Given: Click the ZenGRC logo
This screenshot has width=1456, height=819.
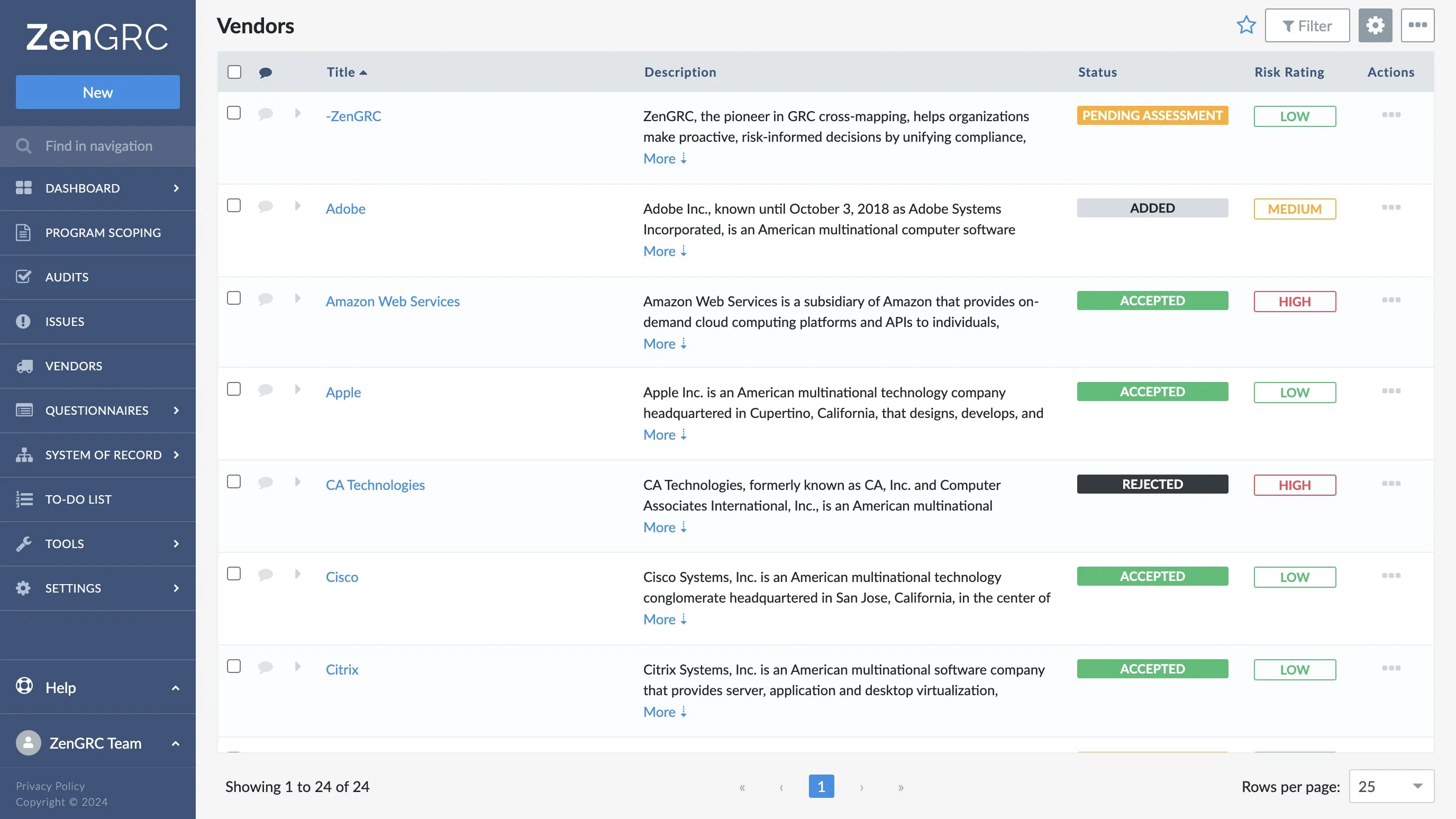Looking at the screenshot, I should click(97, 38).
